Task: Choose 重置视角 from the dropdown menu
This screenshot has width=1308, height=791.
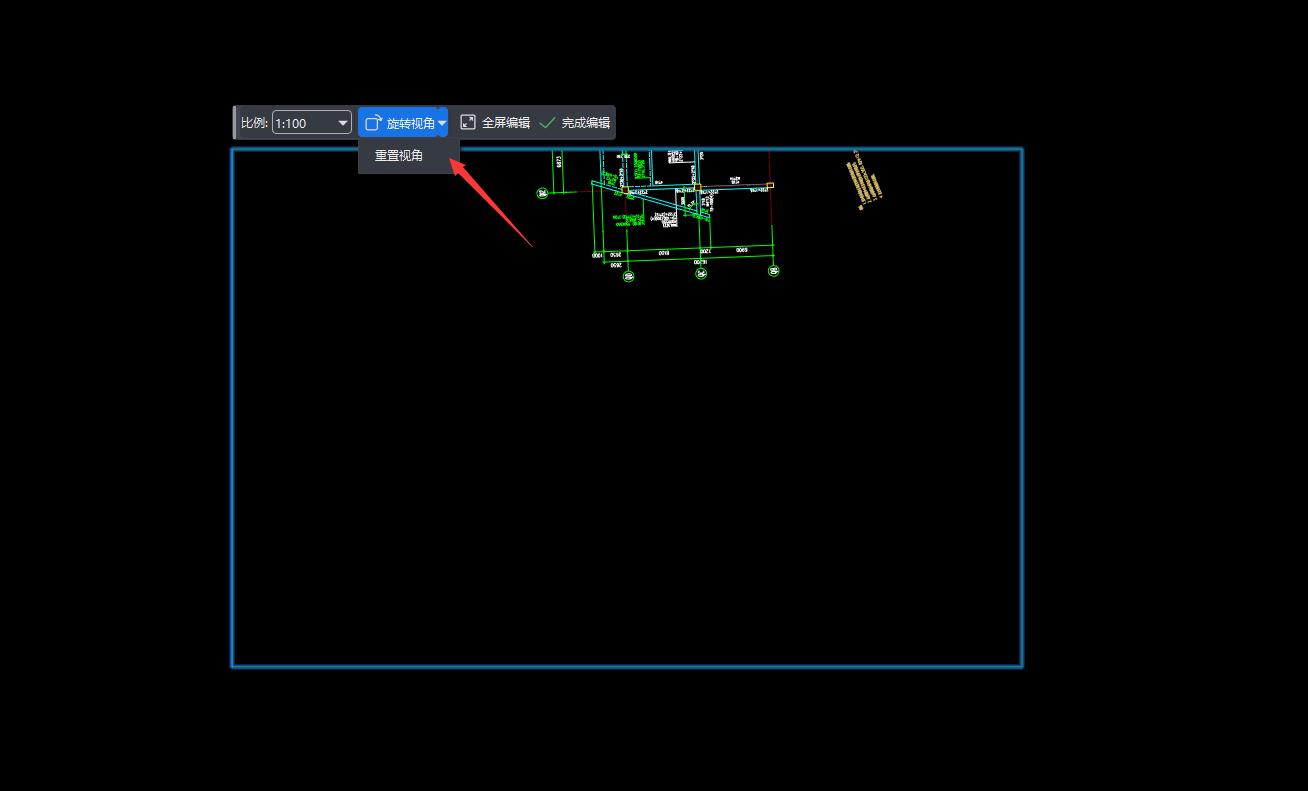Action: coord(399,156)
